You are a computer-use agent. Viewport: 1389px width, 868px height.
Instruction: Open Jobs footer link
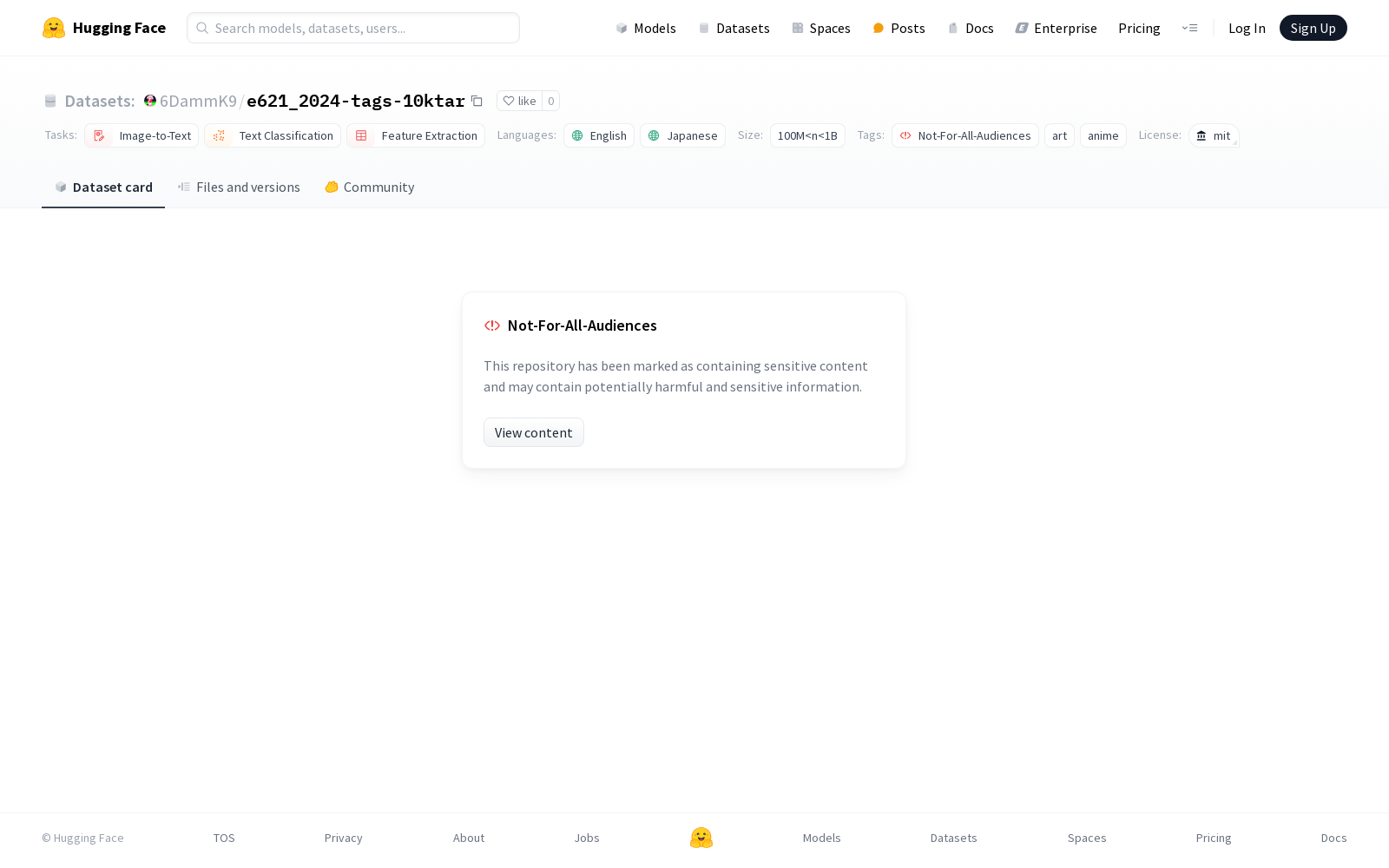tap(587, 838)
